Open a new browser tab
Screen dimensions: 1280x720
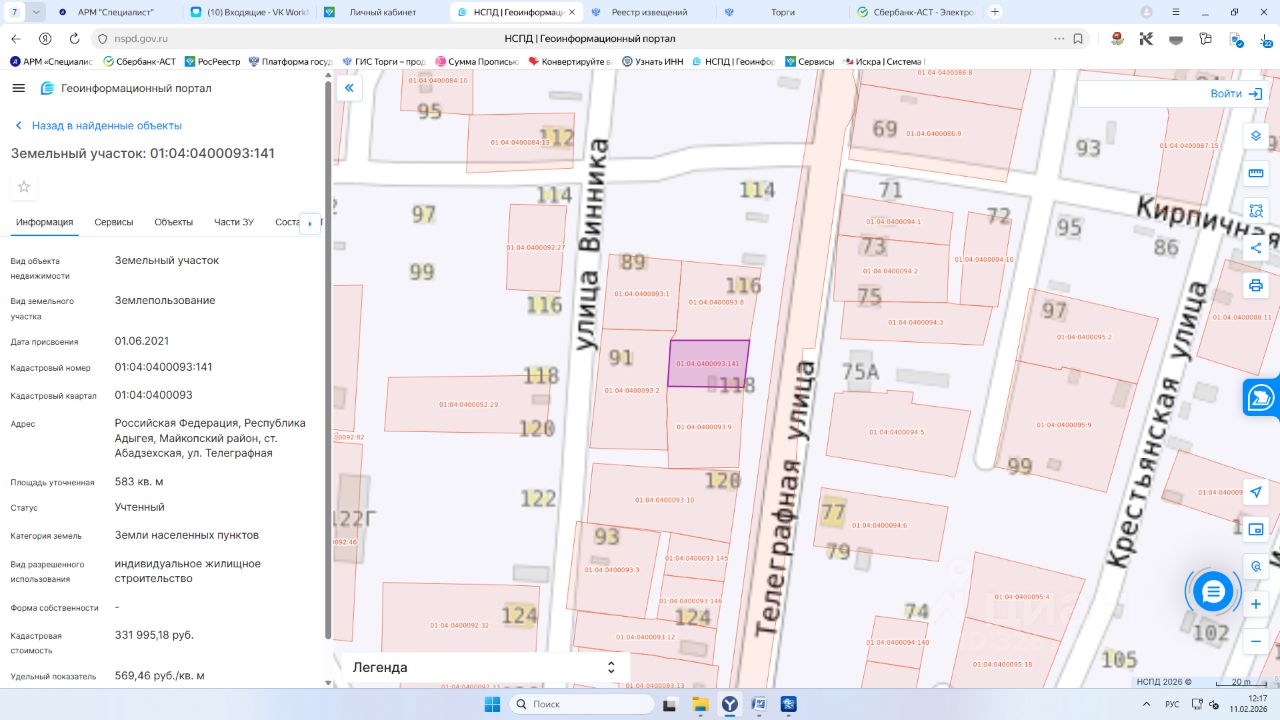(995, 12)
